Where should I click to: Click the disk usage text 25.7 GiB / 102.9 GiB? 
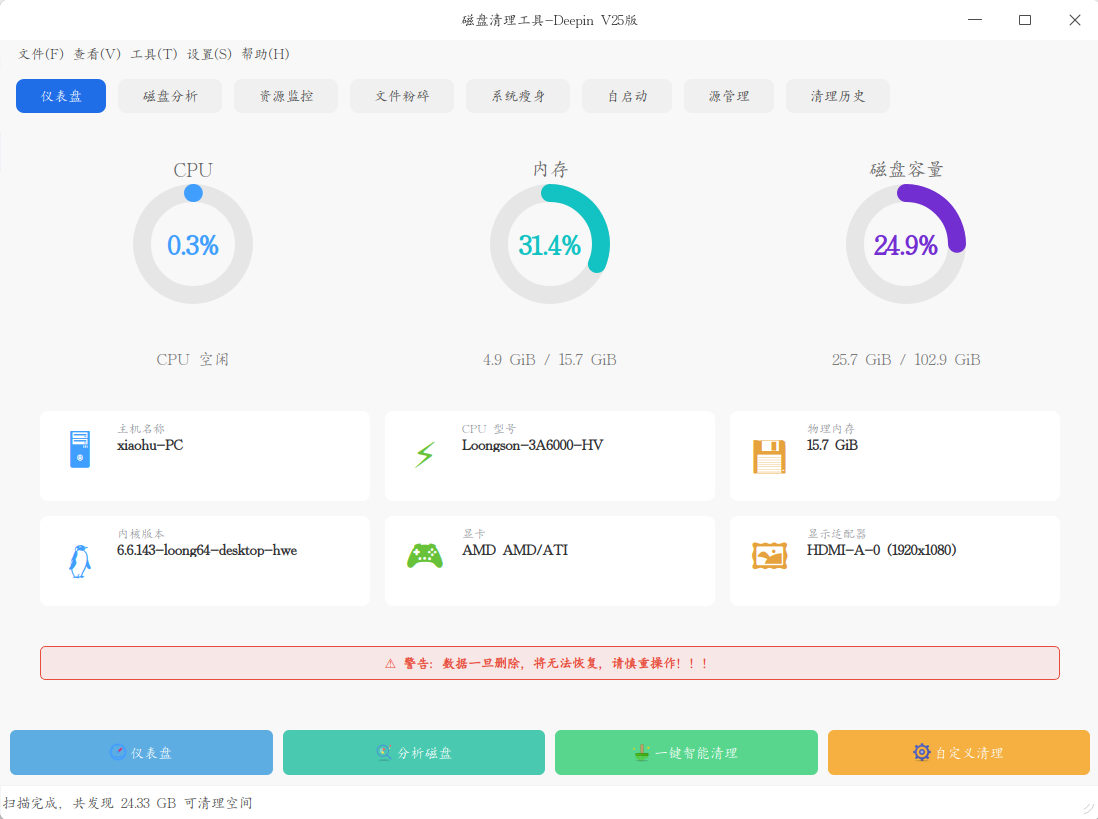click(x=906, y=360)
